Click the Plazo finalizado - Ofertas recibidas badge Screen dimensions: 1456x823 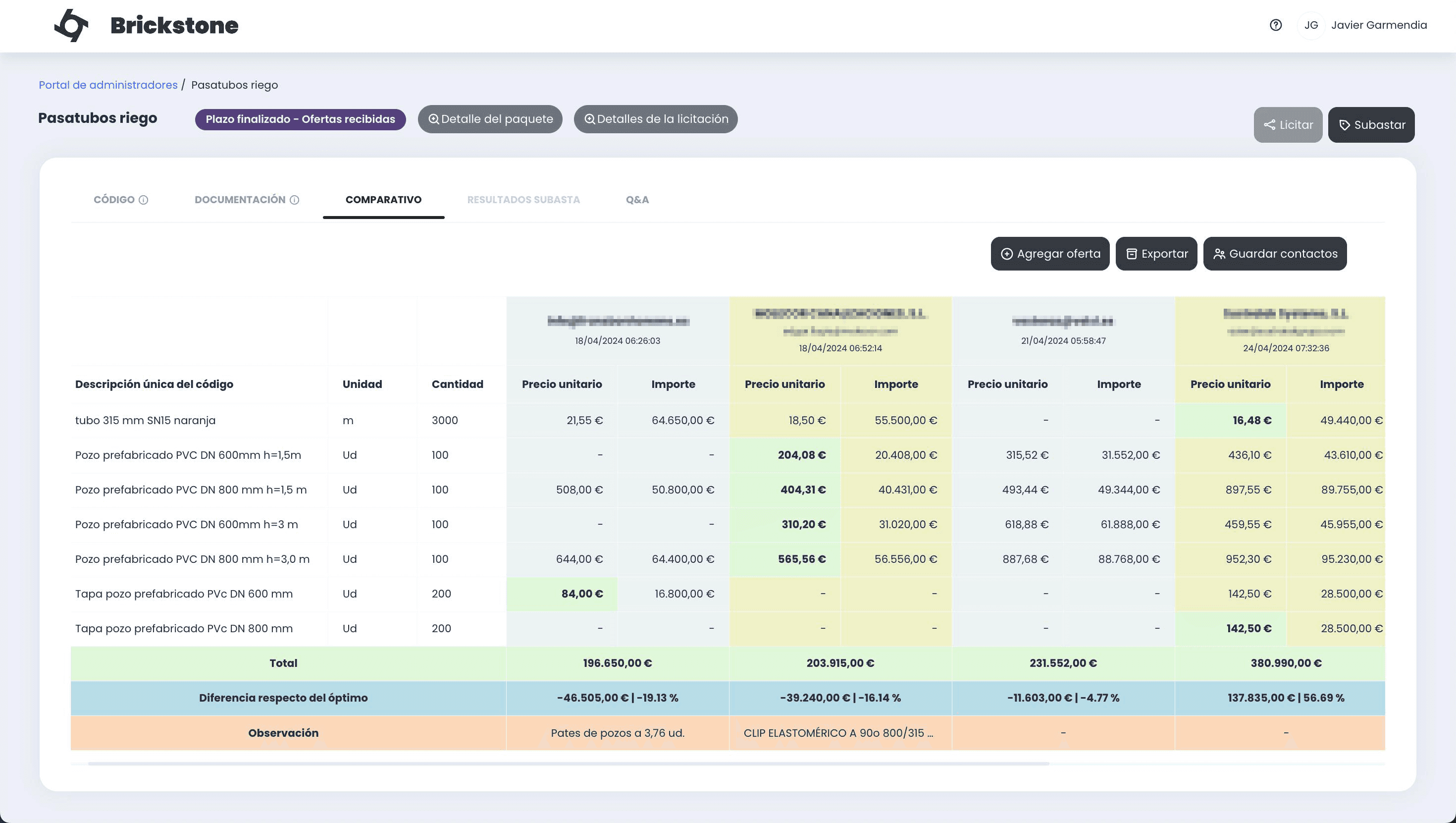click(x=300, y=119)
